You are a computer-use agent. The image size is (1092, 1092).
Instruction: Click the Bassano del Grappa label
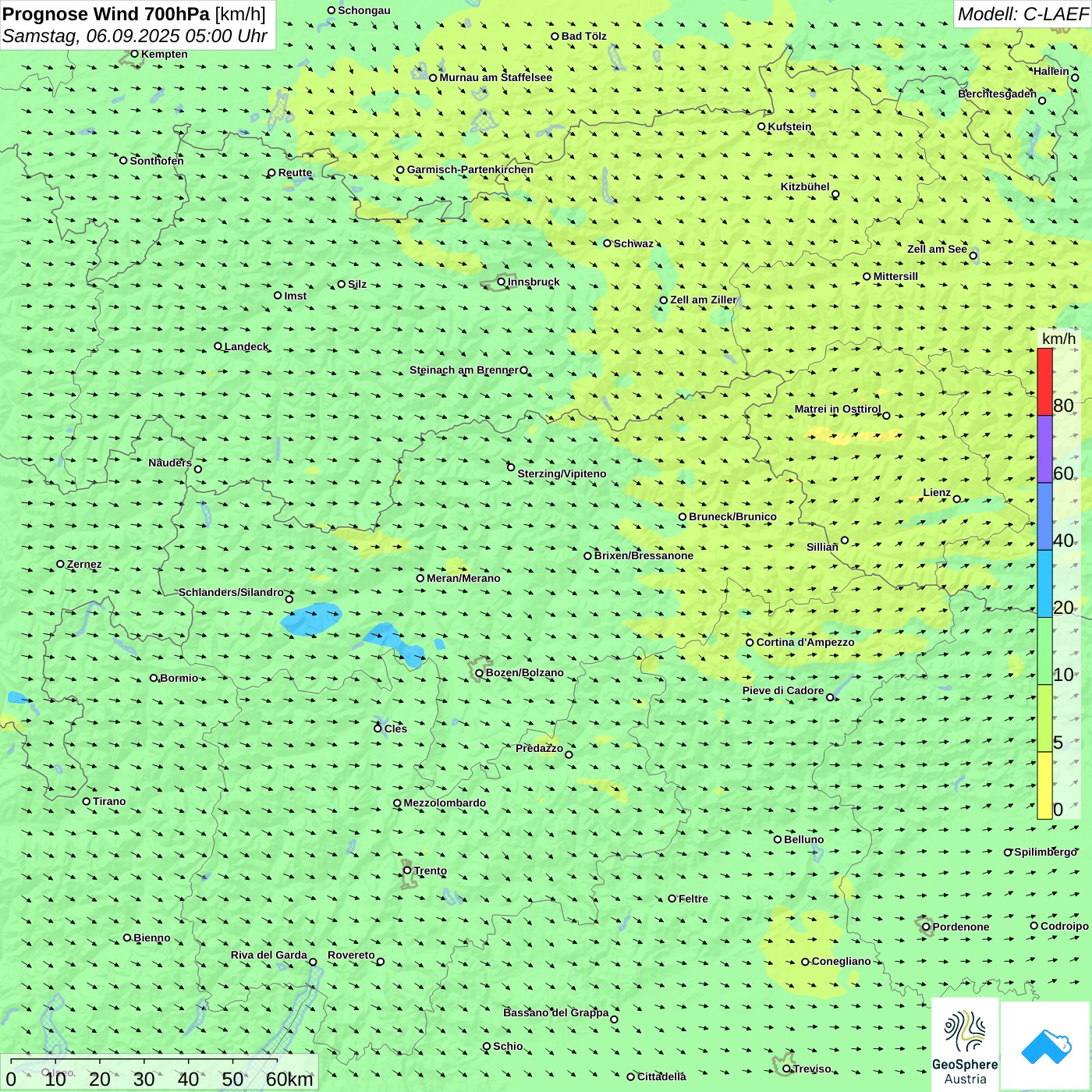(556, 1012)
